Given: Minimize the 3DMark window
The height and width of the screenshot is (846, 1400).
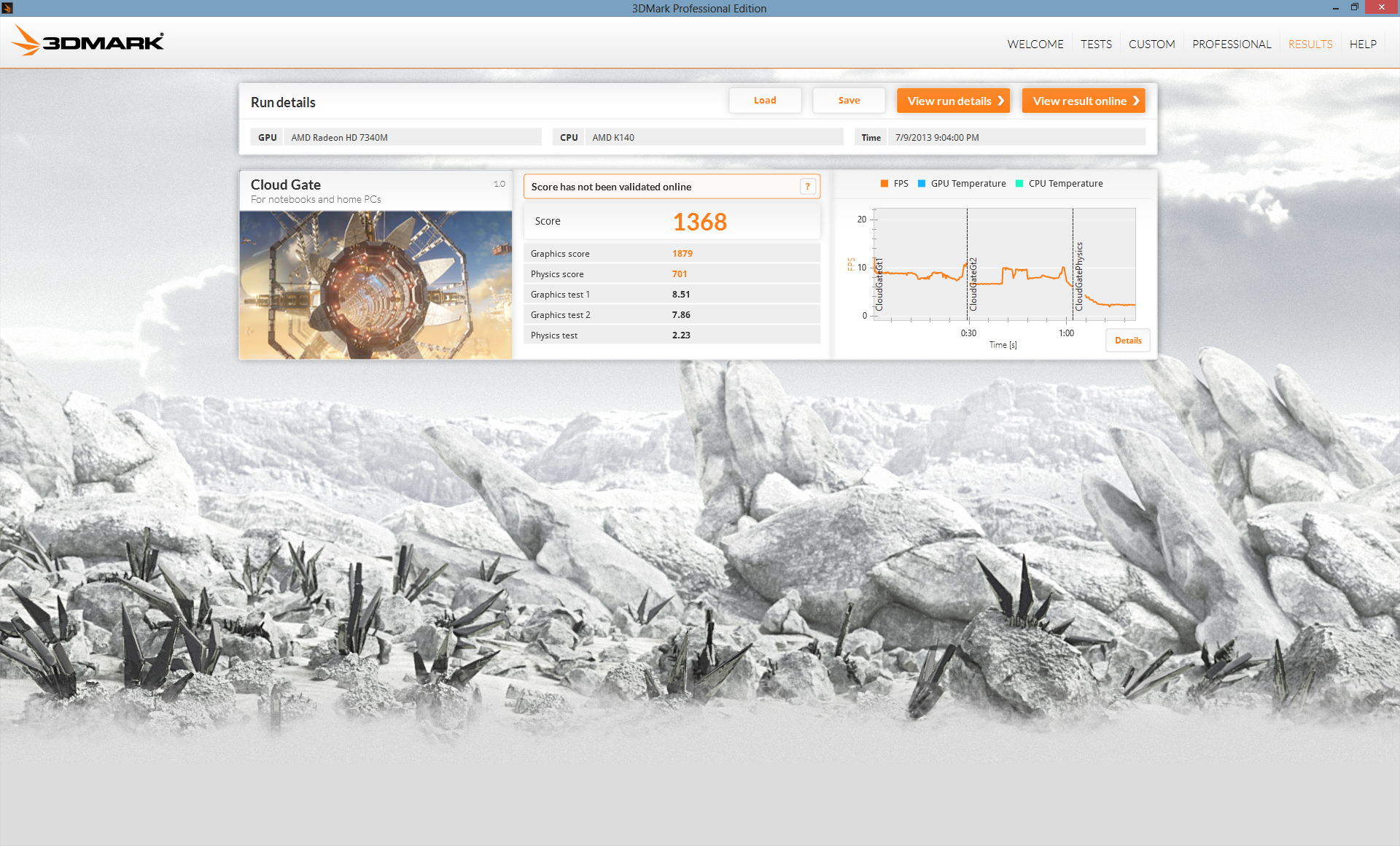Looking at the screenshot, I should (x=1335, y=8).
